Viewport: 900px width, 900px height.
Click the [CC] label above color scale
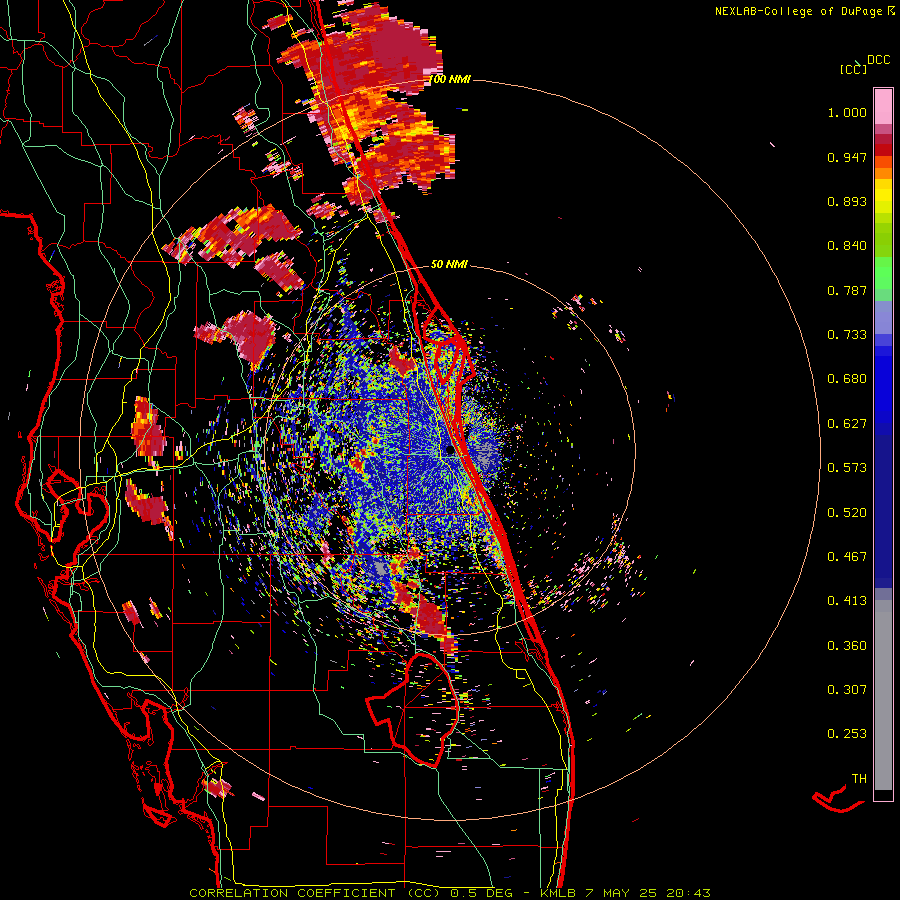point(853,69)
